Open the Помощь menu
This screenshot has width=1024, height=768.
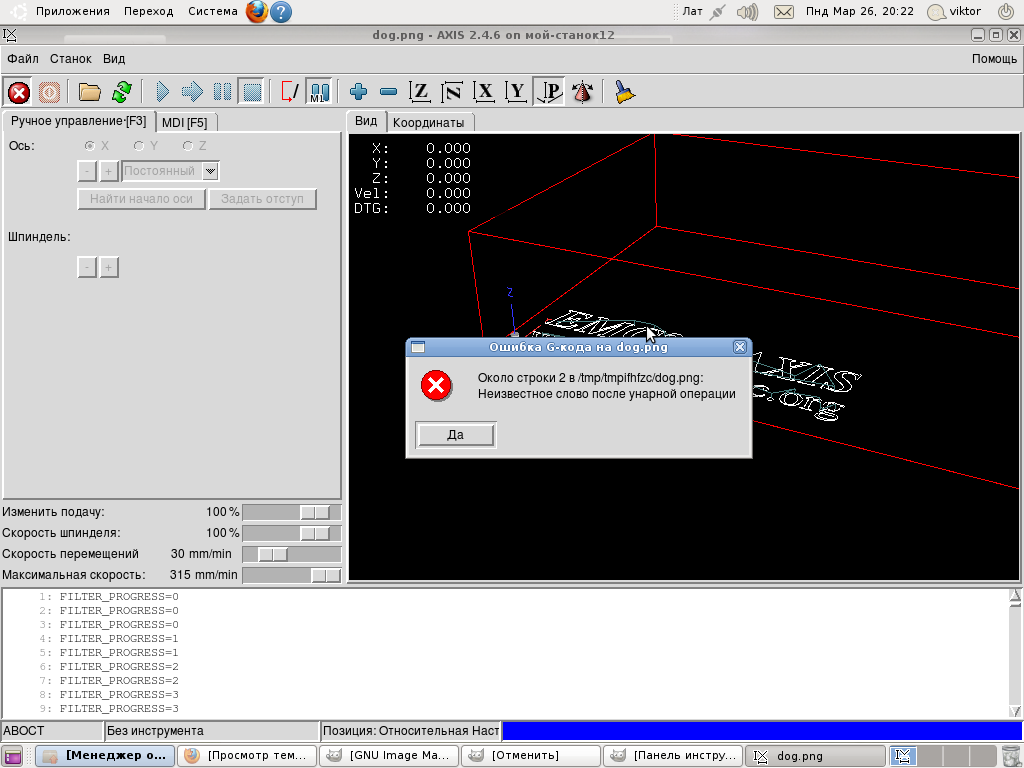pyautogui.click(x=994, y=59)
